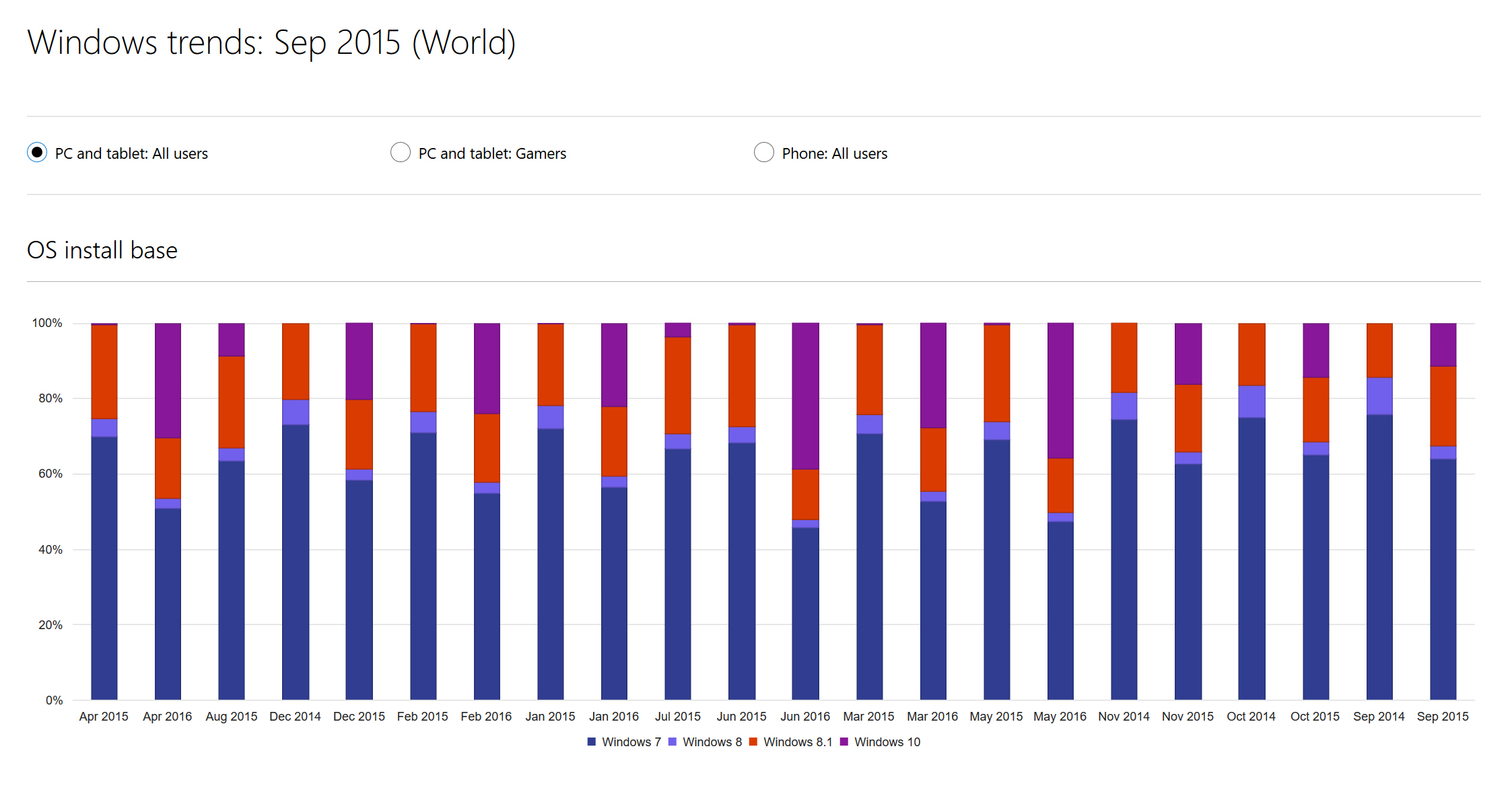1512x794 pixels.
Task: Click the OS install base heading
Action: pos(102,250)
